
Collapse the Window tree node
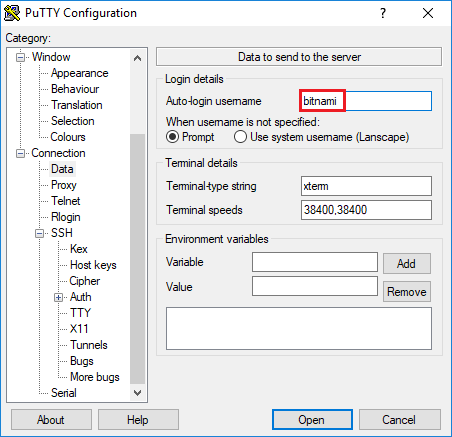pos(21,57)
